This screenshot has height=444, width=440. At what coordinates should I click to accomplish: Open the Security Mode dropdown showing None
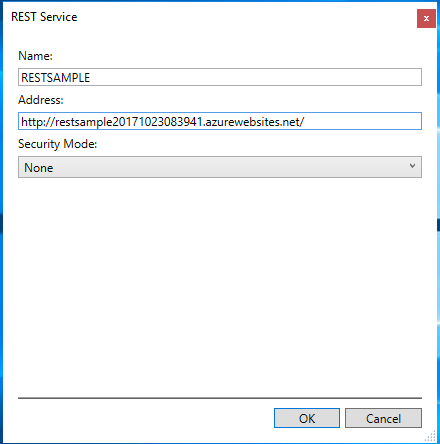[220, 167]
